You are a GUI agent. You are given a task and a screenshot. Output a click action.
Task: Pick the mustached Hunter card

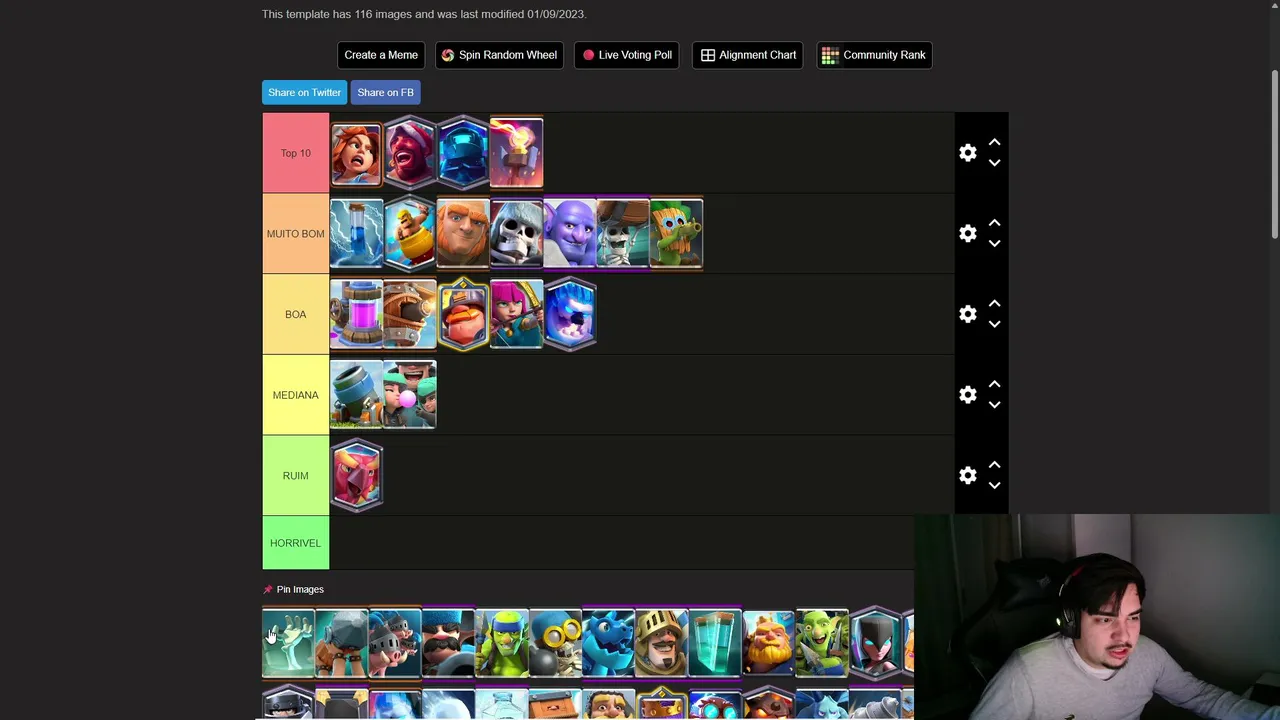(x=448, y=643)
